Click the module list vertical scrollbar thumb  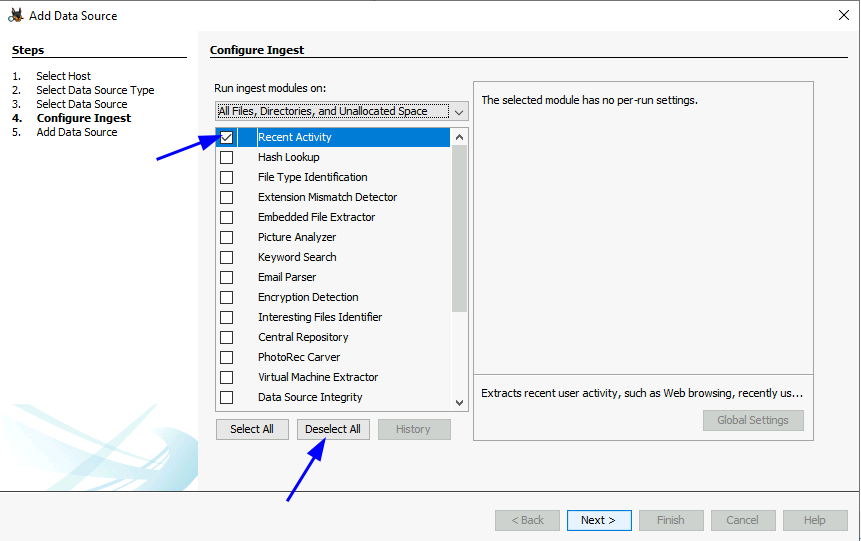[x=460, y=230]
